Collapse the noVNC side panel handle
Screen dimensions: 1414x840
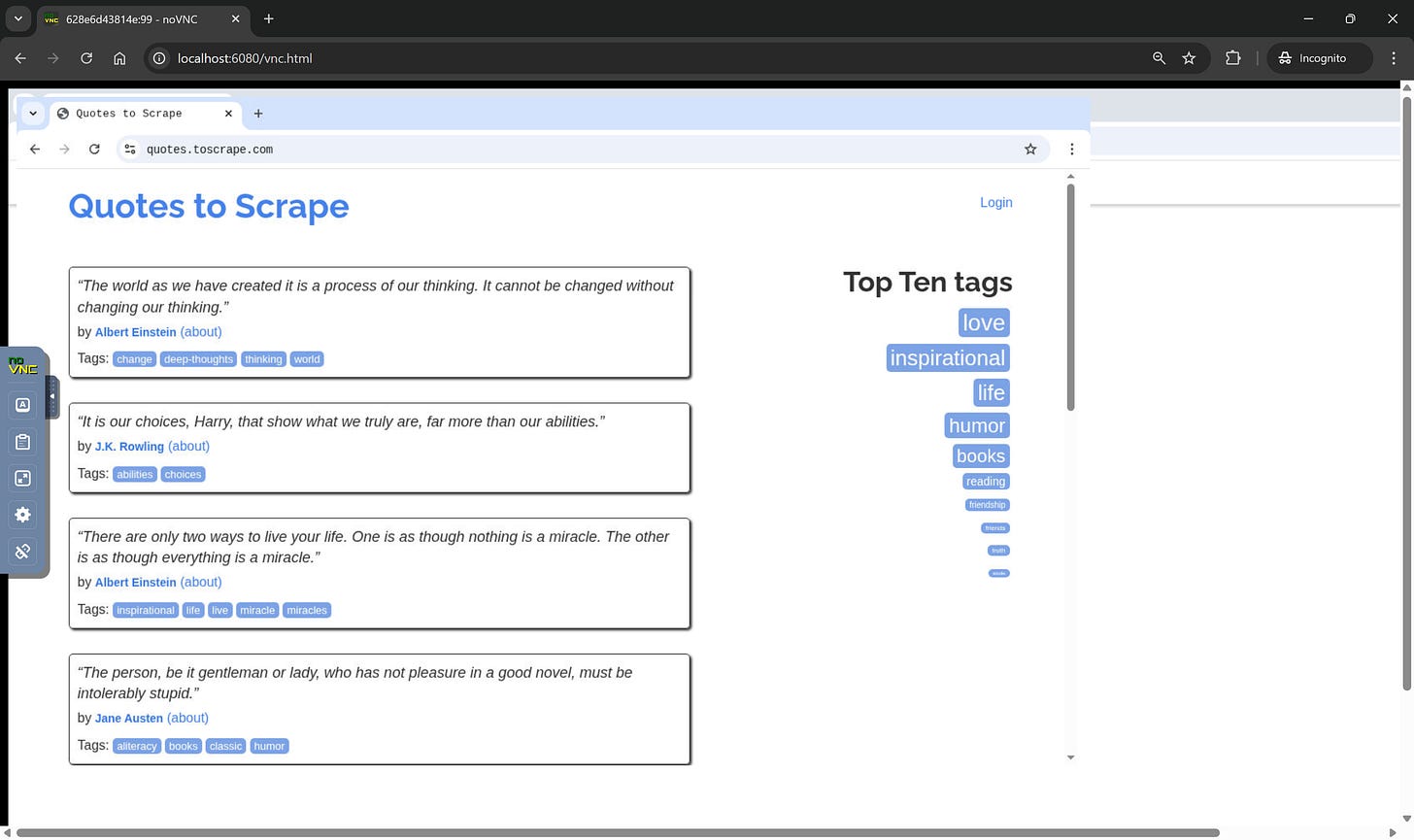point(52,395)
